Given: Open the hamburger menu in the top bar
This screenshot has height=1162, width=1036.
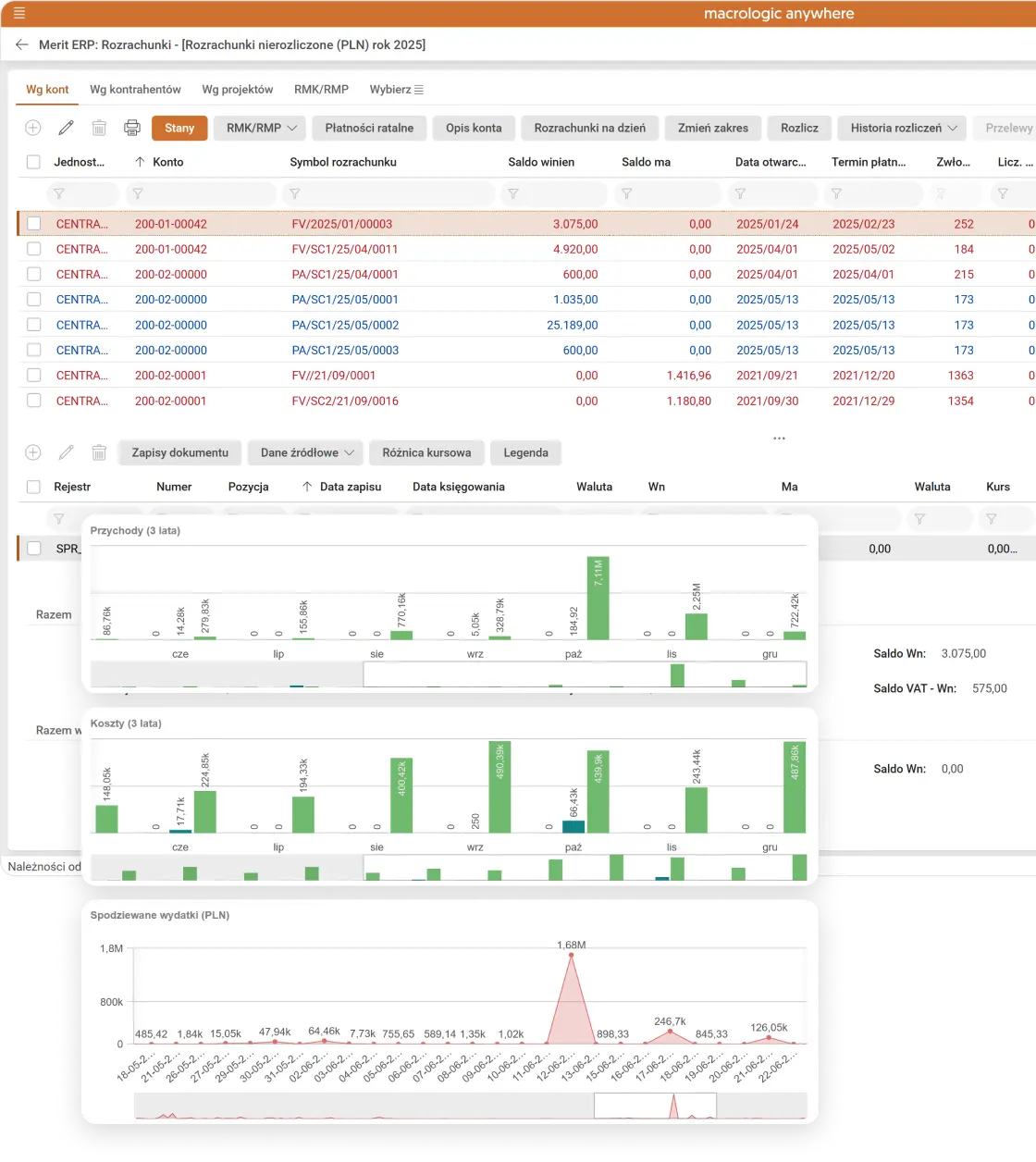Looking at the screenshot, I should (19, 13).
